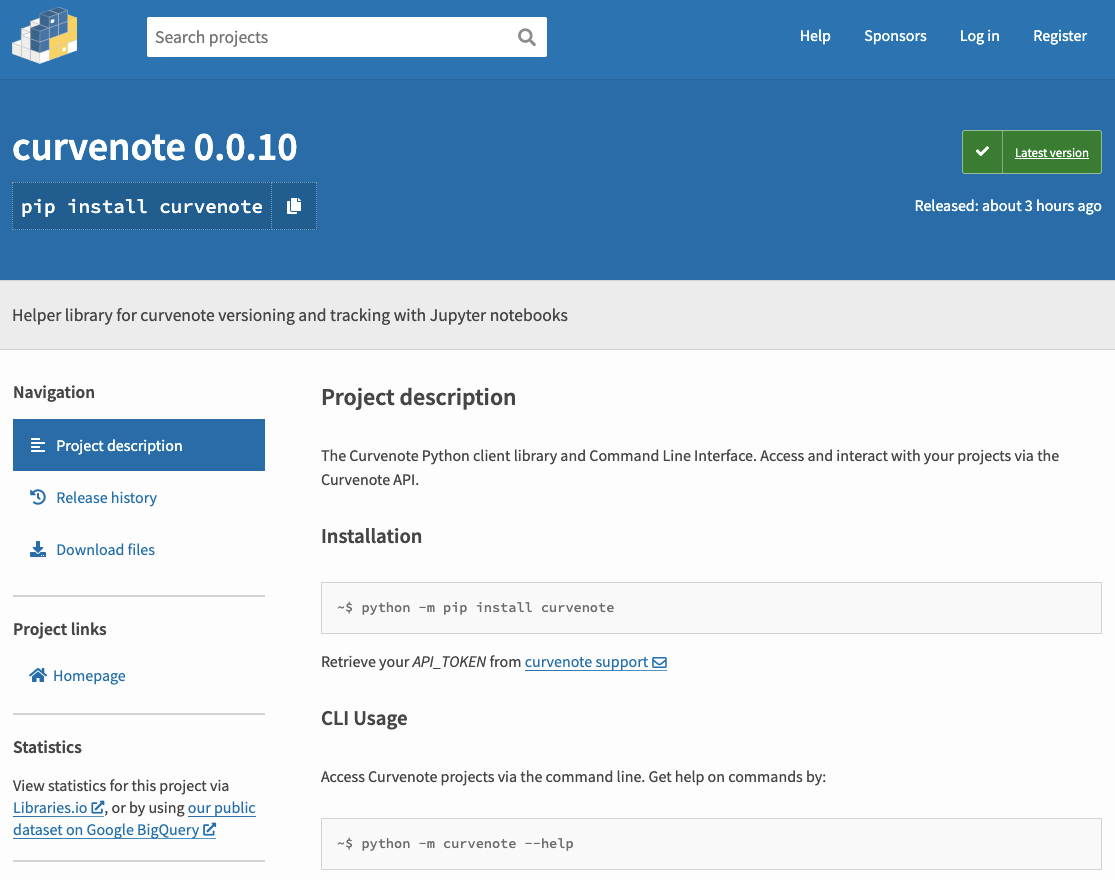Click the Helper library summary text
This screenshot has width=1115, height=880.
click(289, 315)
